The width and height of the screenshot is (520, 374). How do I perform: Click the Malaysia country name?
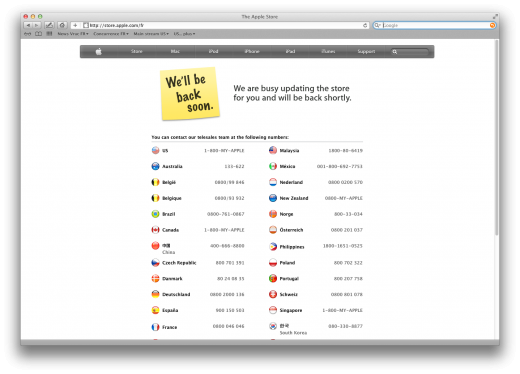289,151
